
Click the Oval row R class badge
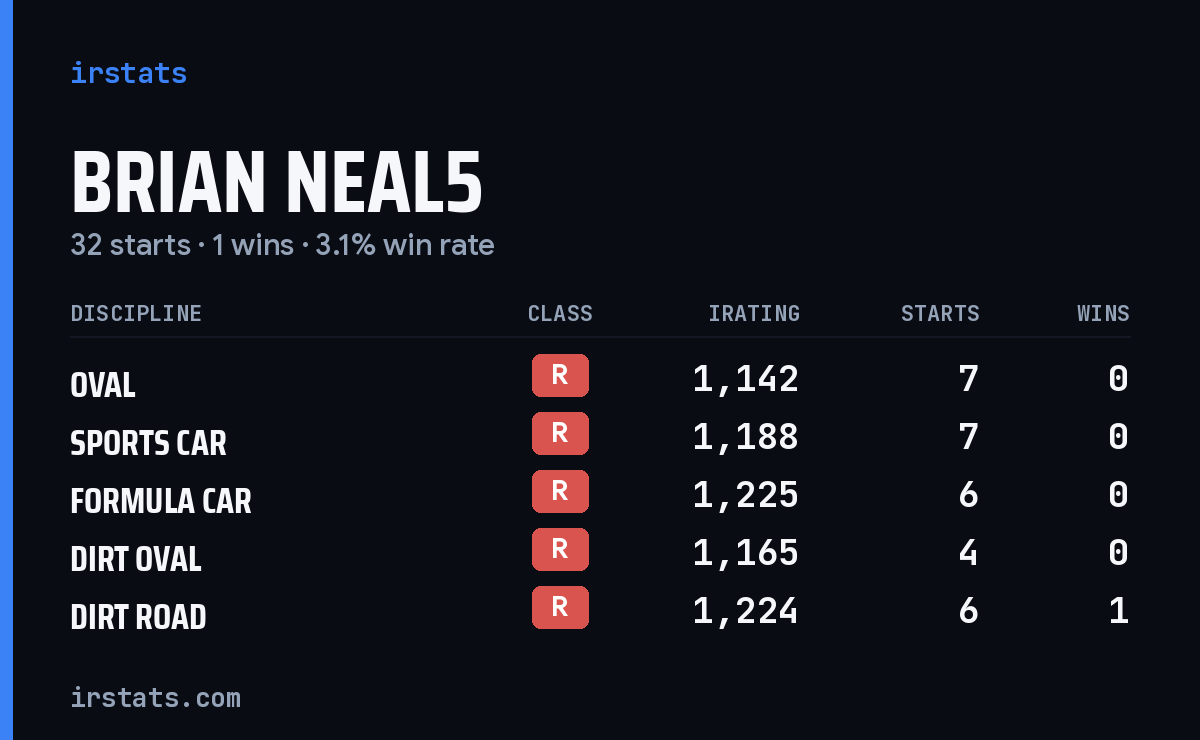point(560,376)
